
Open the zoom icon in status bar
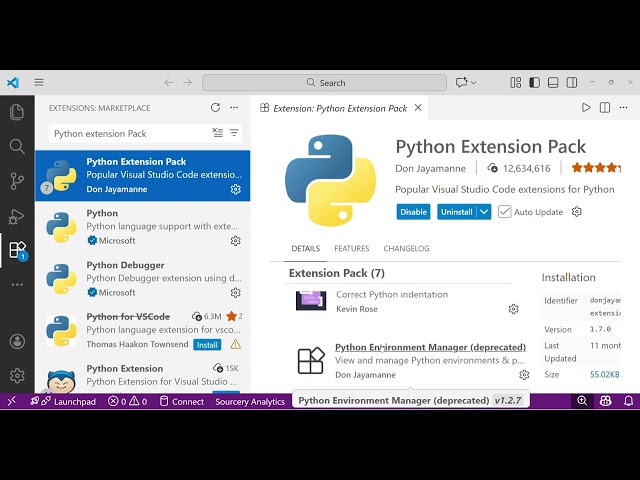coord(582,401)
